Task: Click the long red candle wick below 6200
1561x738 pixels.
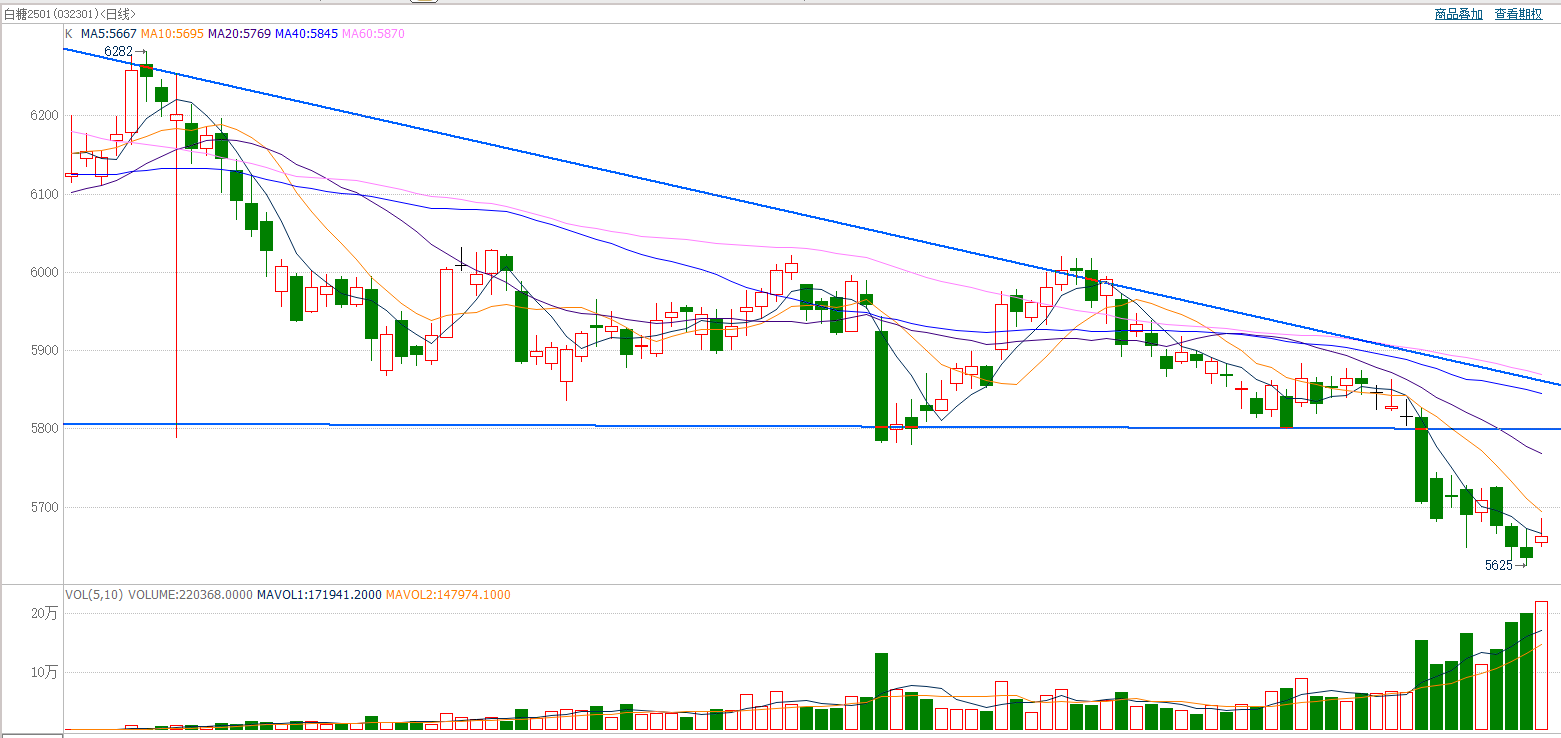Action: [x=176, y=280]
